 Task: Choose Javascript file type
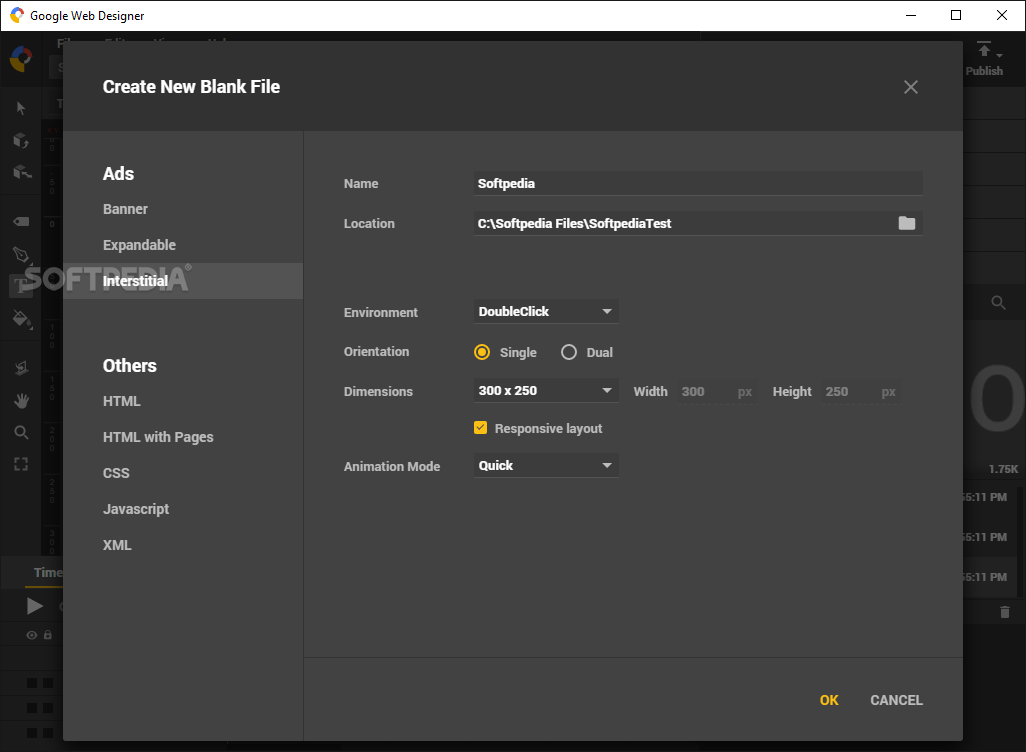point(135,509)
